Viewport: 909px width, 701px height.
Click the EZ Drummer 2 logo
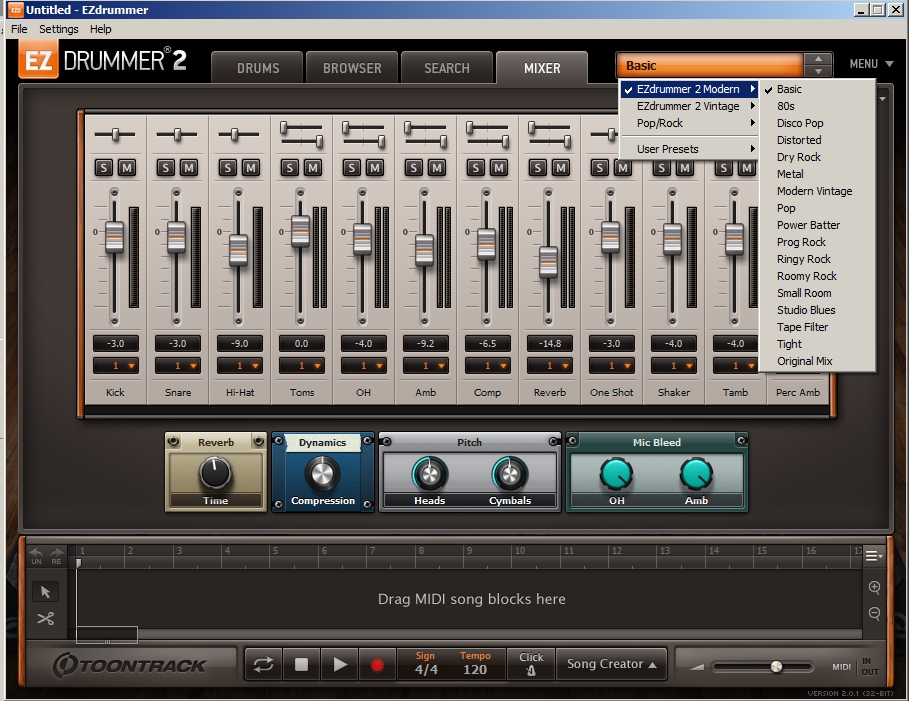[x=103, y=60]
